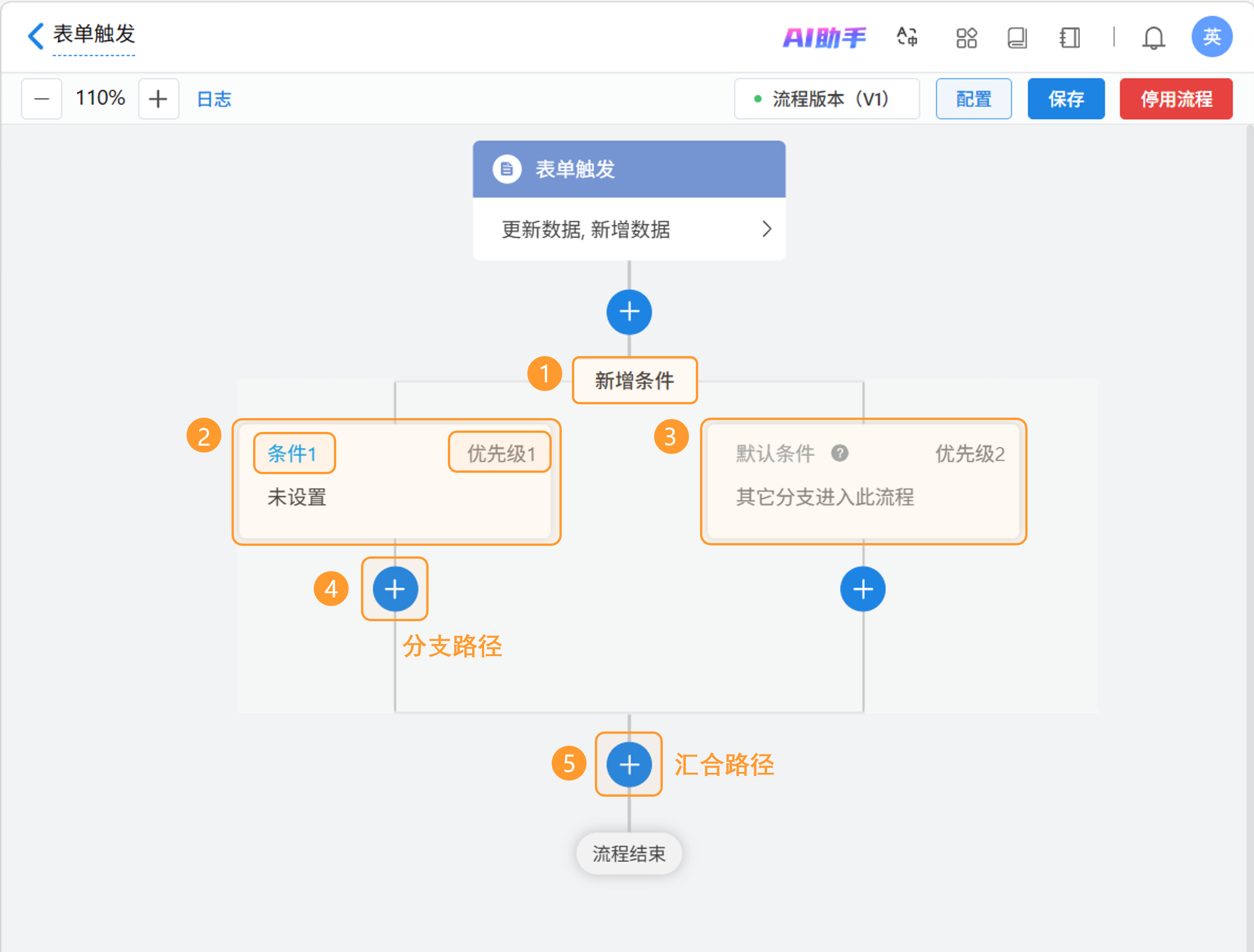Click the 日志 log link

pos(214,99)
